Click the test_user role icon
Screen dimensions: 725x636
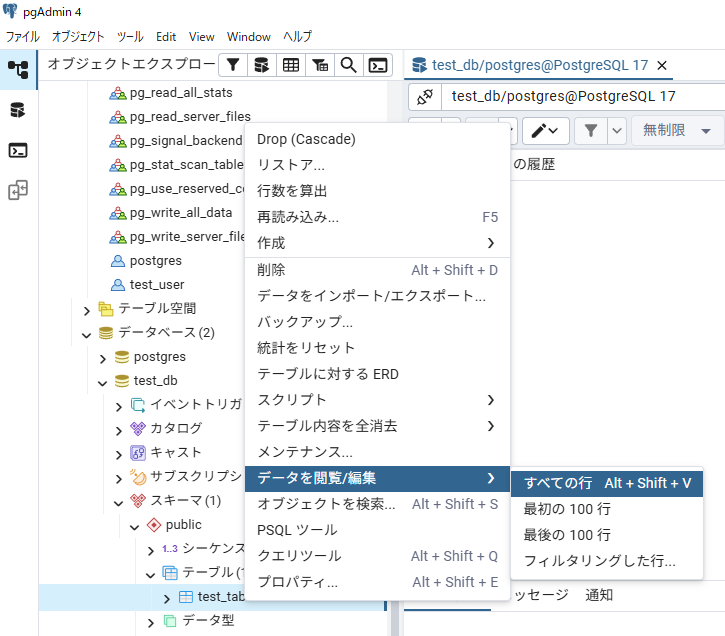point(118,285)
